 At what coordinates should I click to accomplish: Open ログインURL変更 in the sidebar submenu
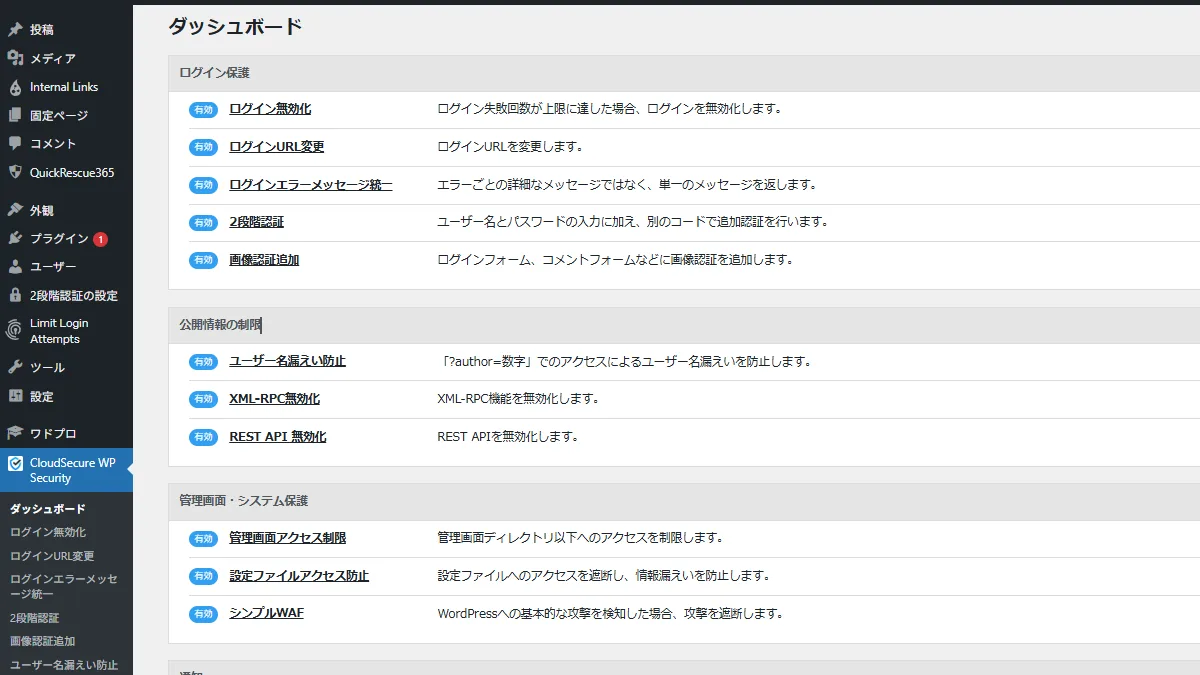(x=52, y=556)
